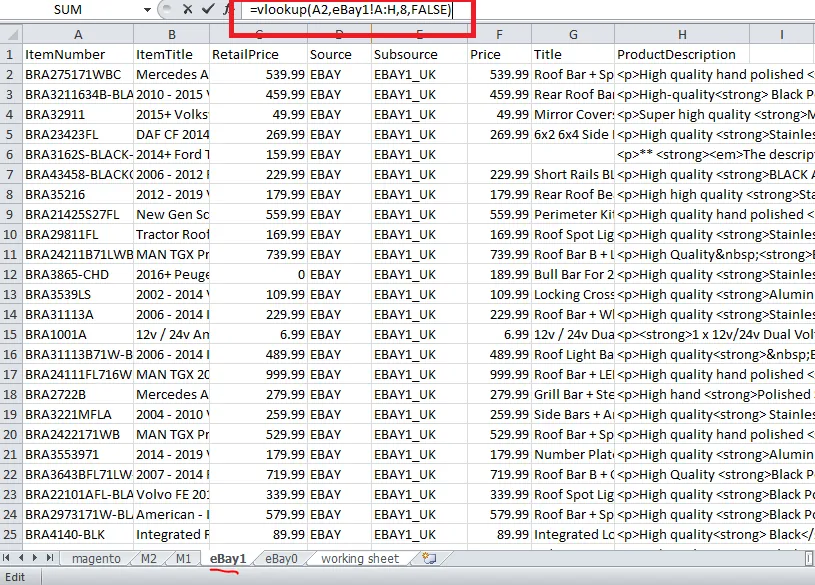Click the horizontal scrollbar split handle
Image resolution: width=815 pixels, height=585 pixels.
pyautogui.click(x=808, y=558)
